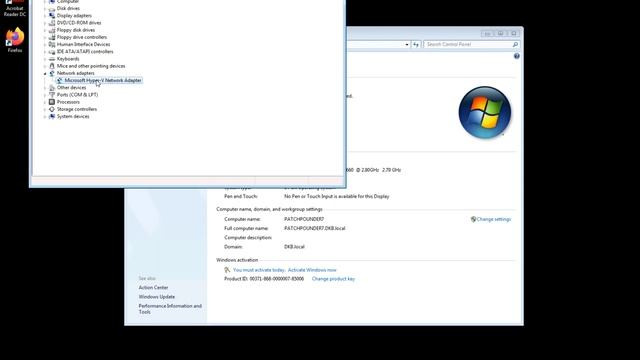Viewport: 640px width, 360px height.
Task: Click the Keyboards category icon
Action: click(52, 59)
